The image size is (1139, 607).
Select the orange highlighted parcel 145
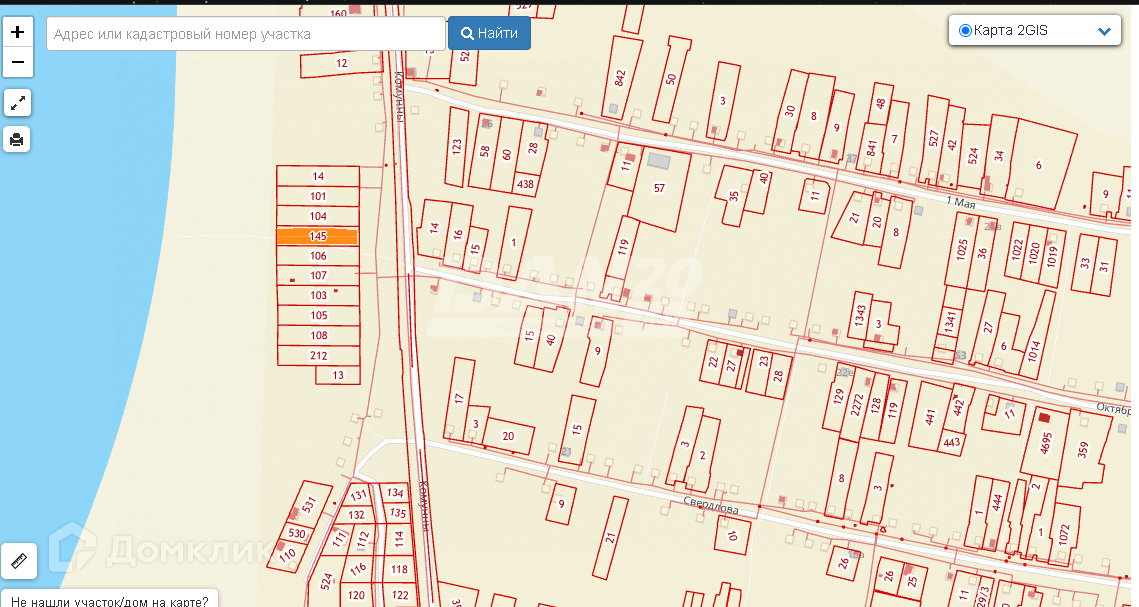point(317,237)
